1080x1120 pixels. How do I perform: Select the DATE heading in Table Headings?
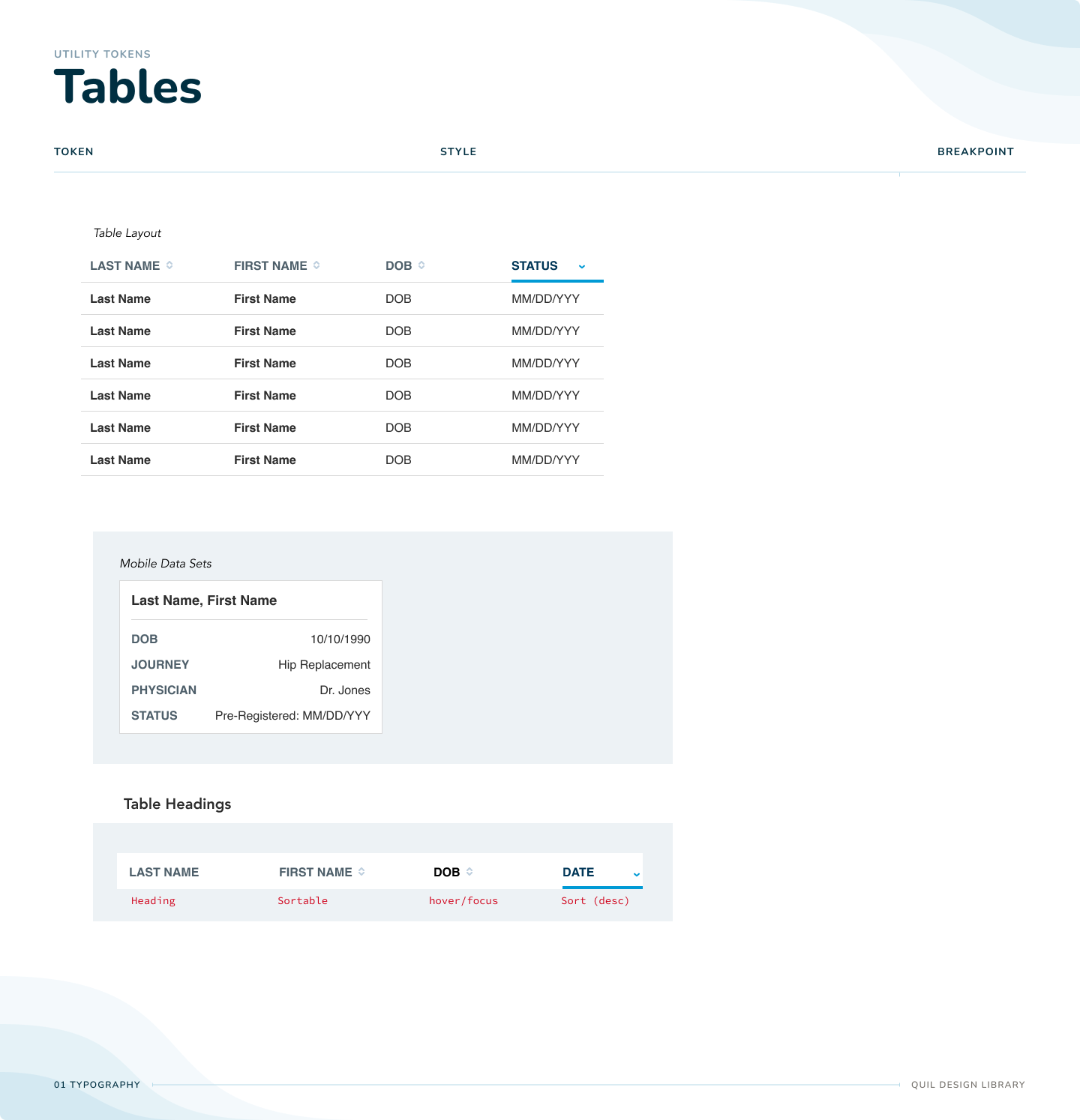tap(578, 872)
